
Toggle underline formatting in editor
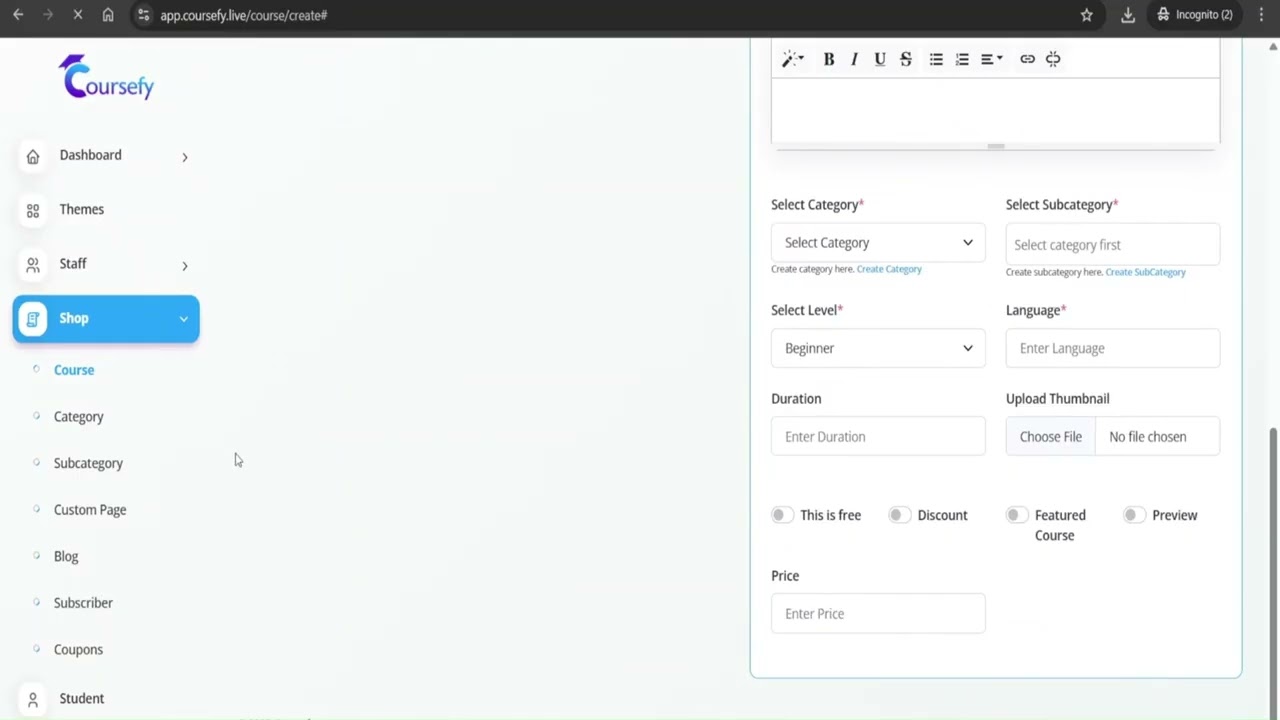(x=880, y=59)
